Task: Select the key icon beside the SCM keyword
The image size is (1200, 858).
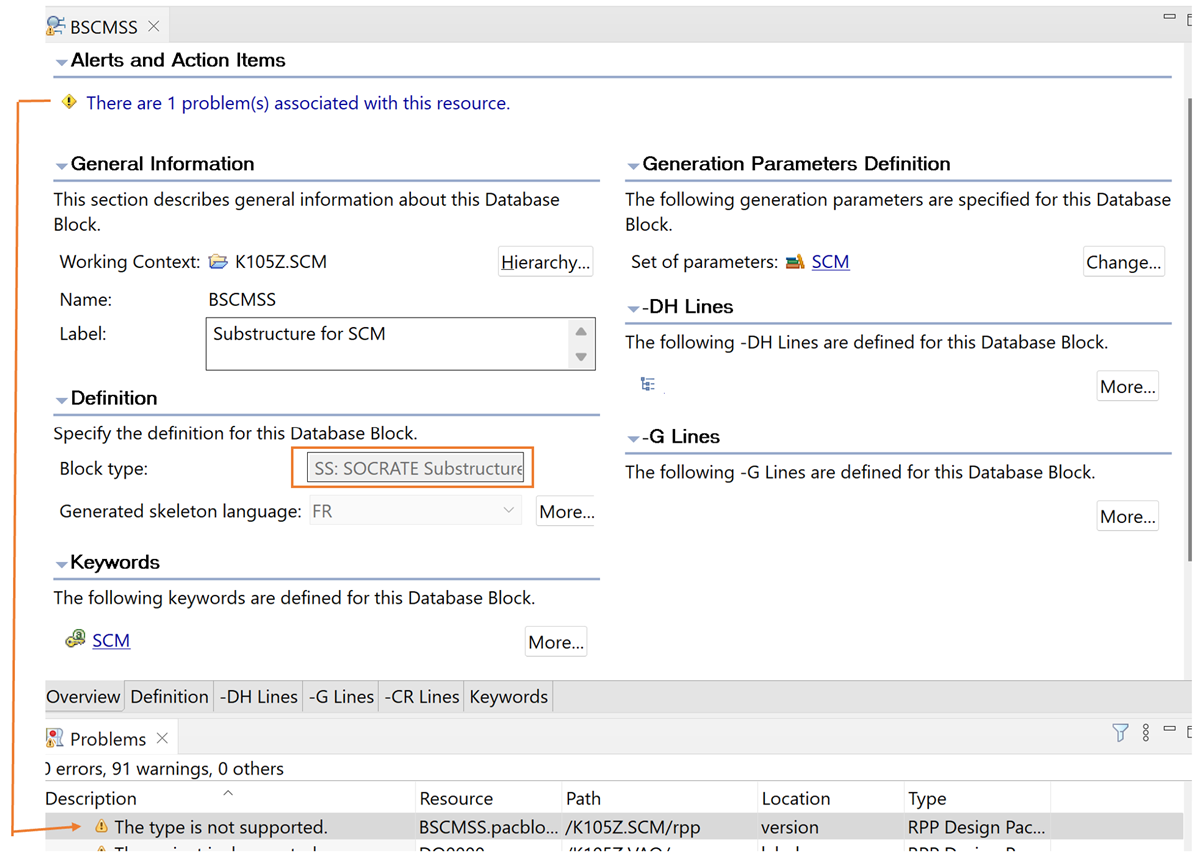Action: coord(73,639)
